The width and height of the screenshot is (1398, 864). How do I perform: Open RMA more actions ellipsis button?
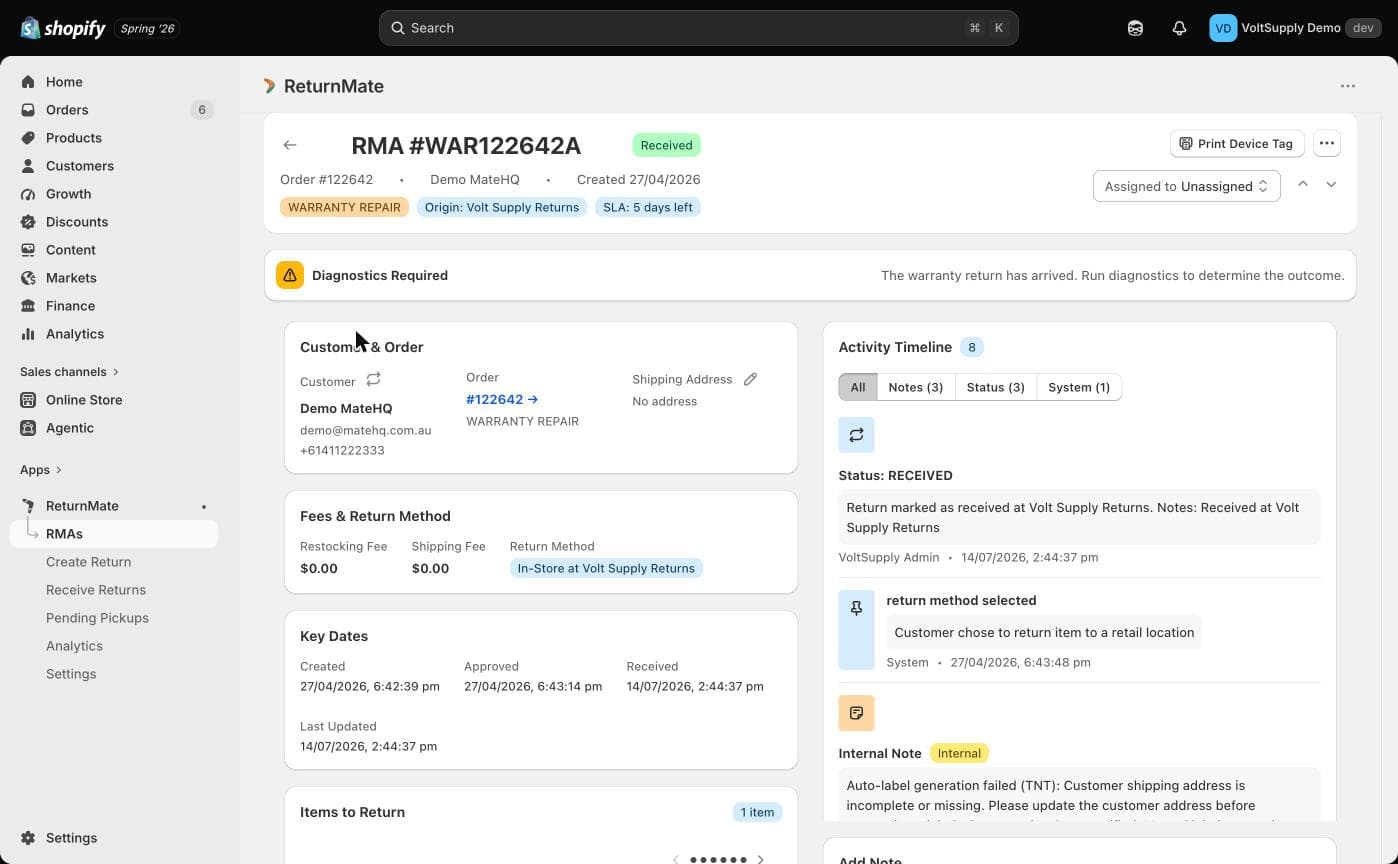click(1326, 144)
